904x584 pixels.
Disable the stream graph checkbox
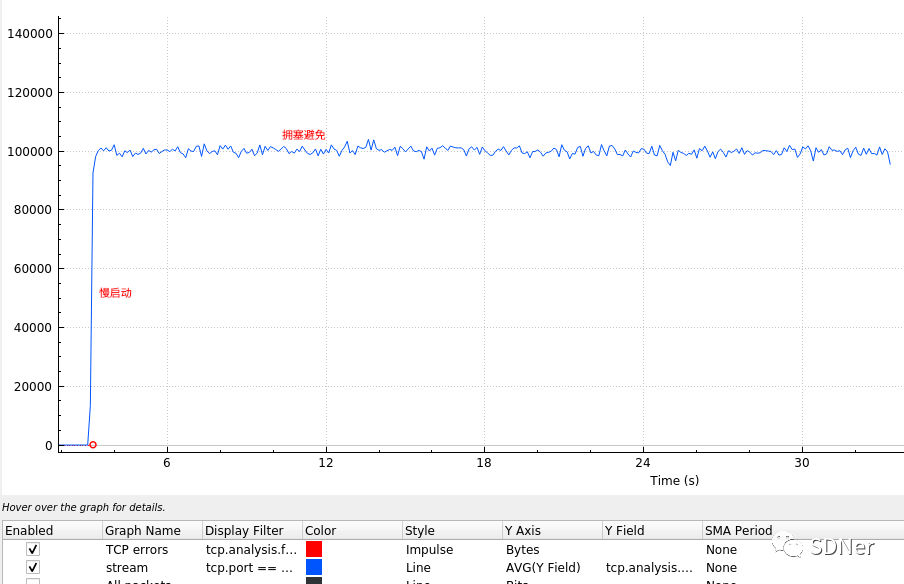pyautogui.click(x=33, y=567)
